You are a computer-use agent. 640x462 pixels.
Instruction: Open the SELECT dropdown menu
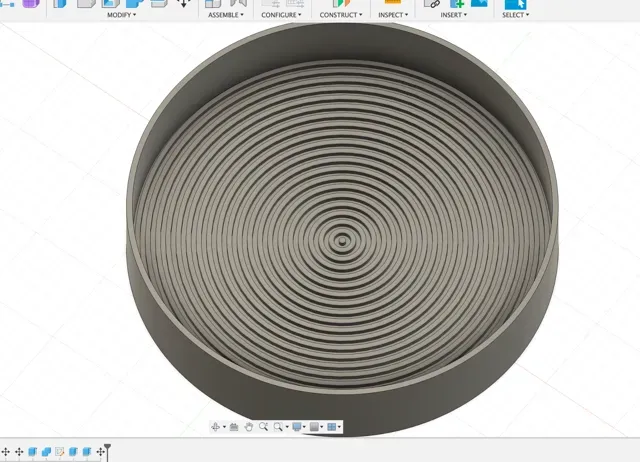click(515, 15)
